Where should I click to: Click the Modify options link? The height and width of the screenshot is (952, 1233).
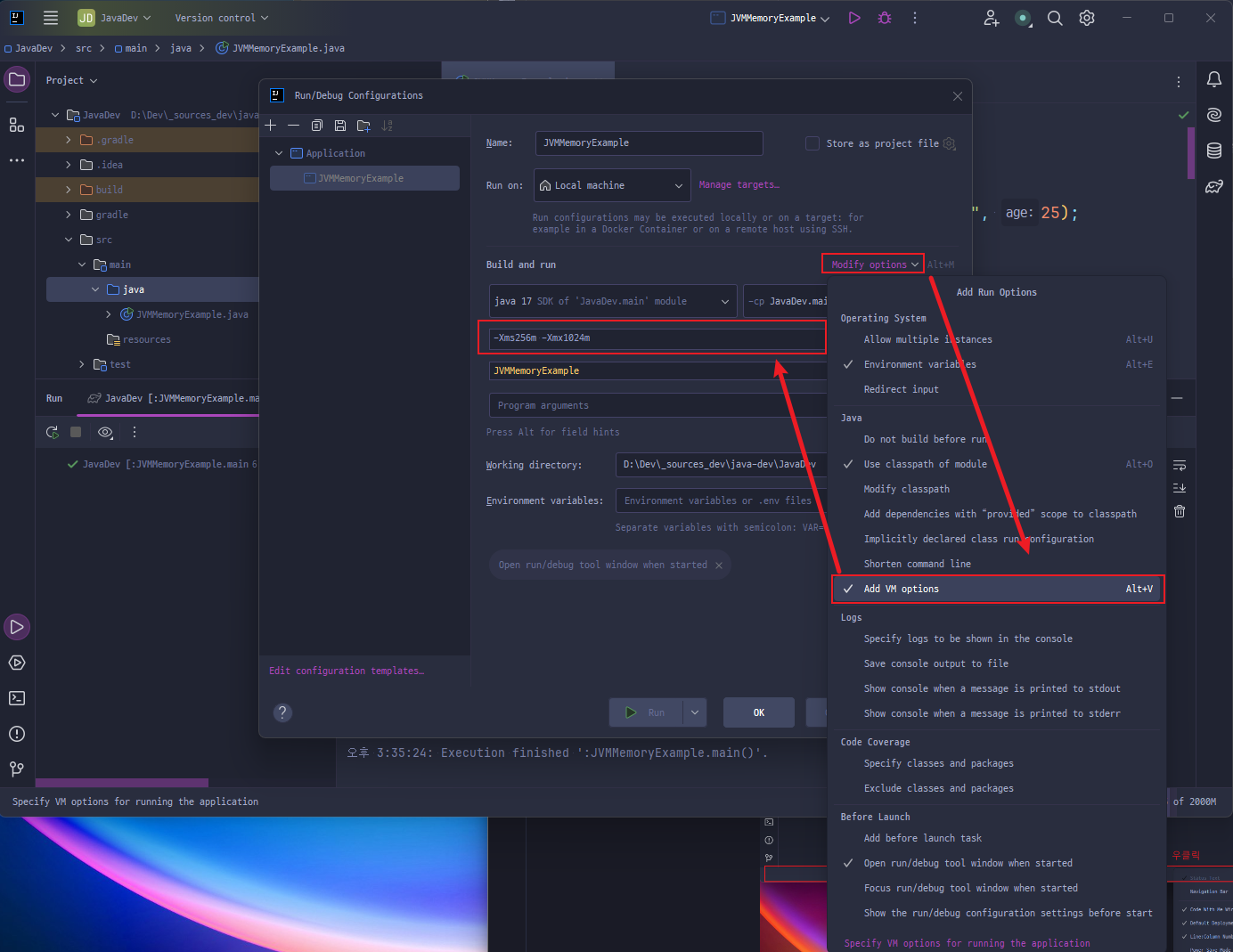[x=871, y=264]
